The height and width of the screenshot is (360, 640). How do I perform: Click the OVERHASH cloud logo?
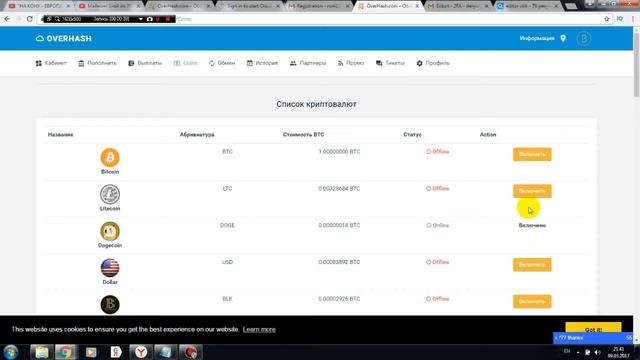click(x=64, y=38)
